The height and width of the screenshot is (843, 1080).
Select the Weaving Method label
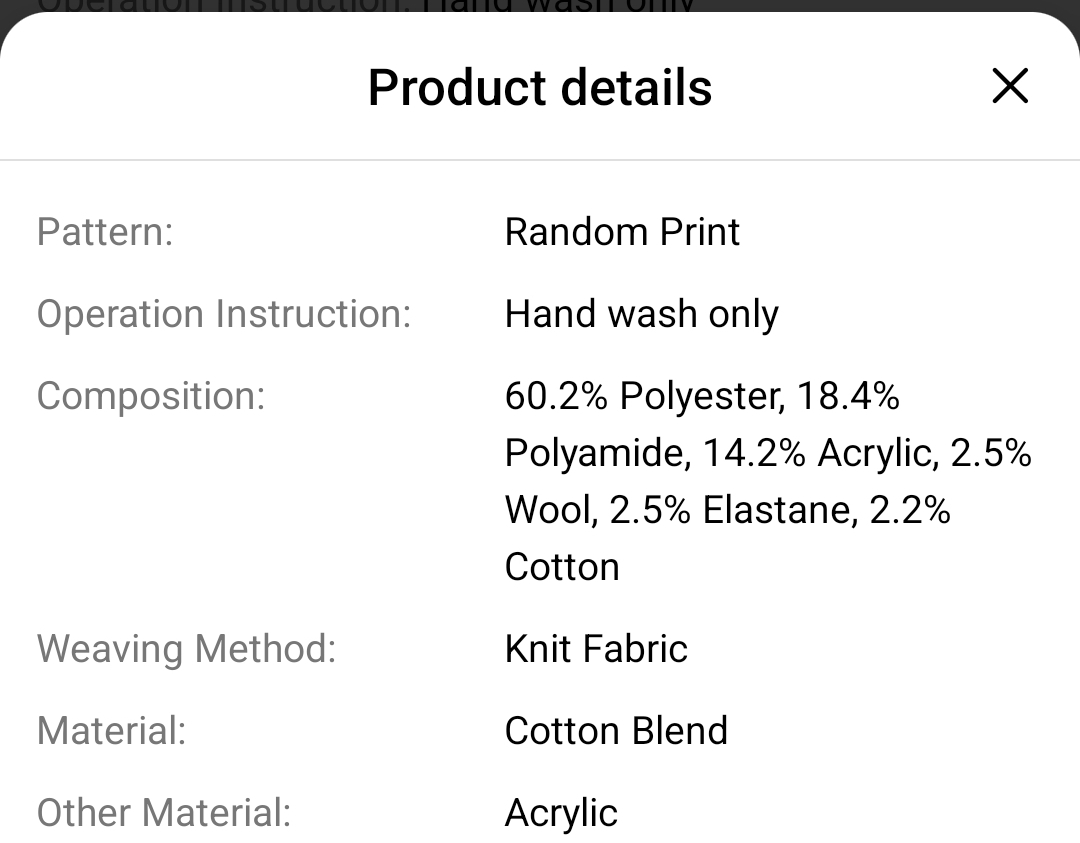click(x=187, y=649)
